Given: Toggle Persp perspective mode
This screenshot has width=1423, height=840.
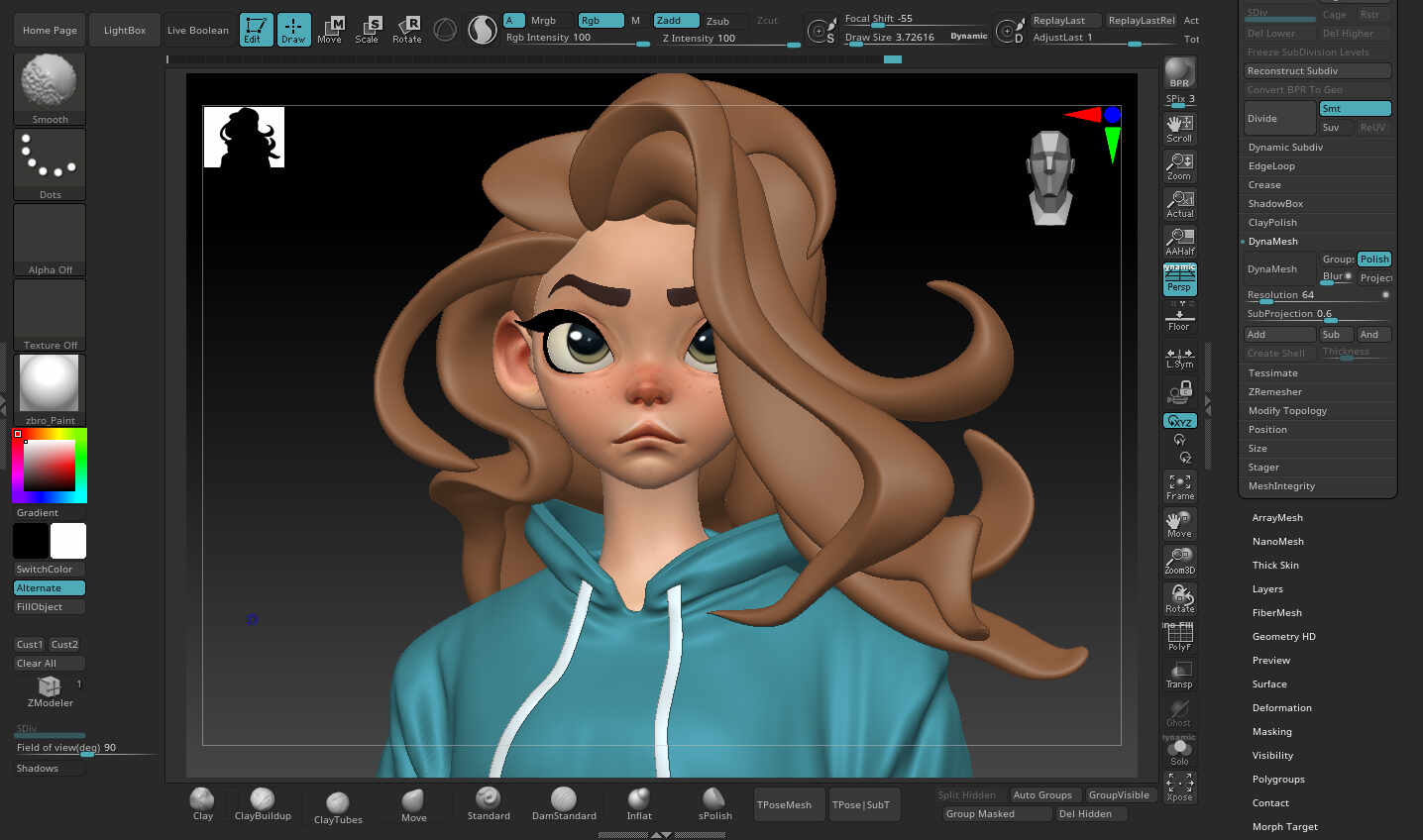Looking at the screenshot, I should (x=1179, y=280).
